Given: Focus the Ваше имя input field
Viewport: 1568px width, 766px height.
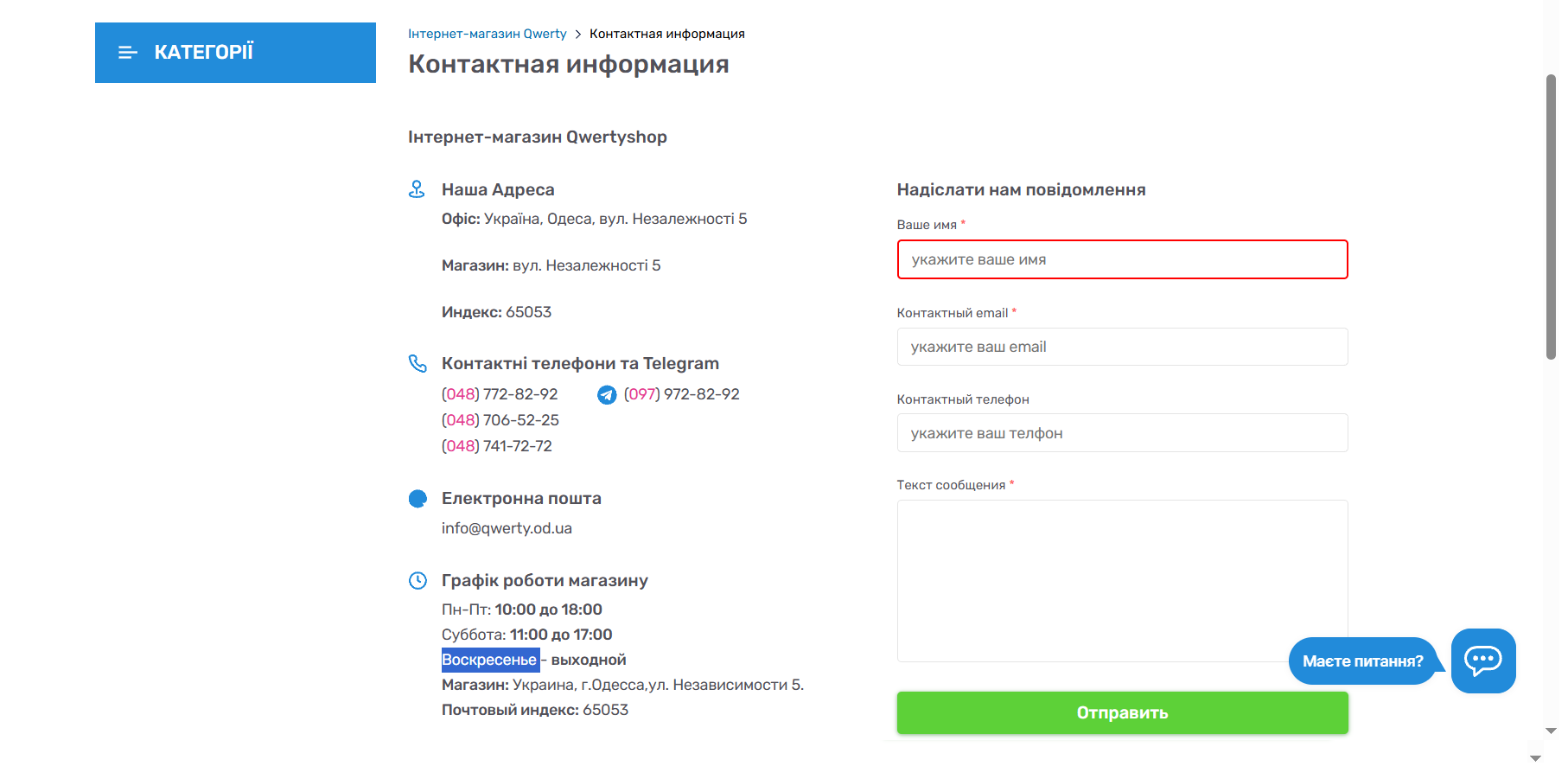Looking at the screenshot, I should [x=1122, y=259].
